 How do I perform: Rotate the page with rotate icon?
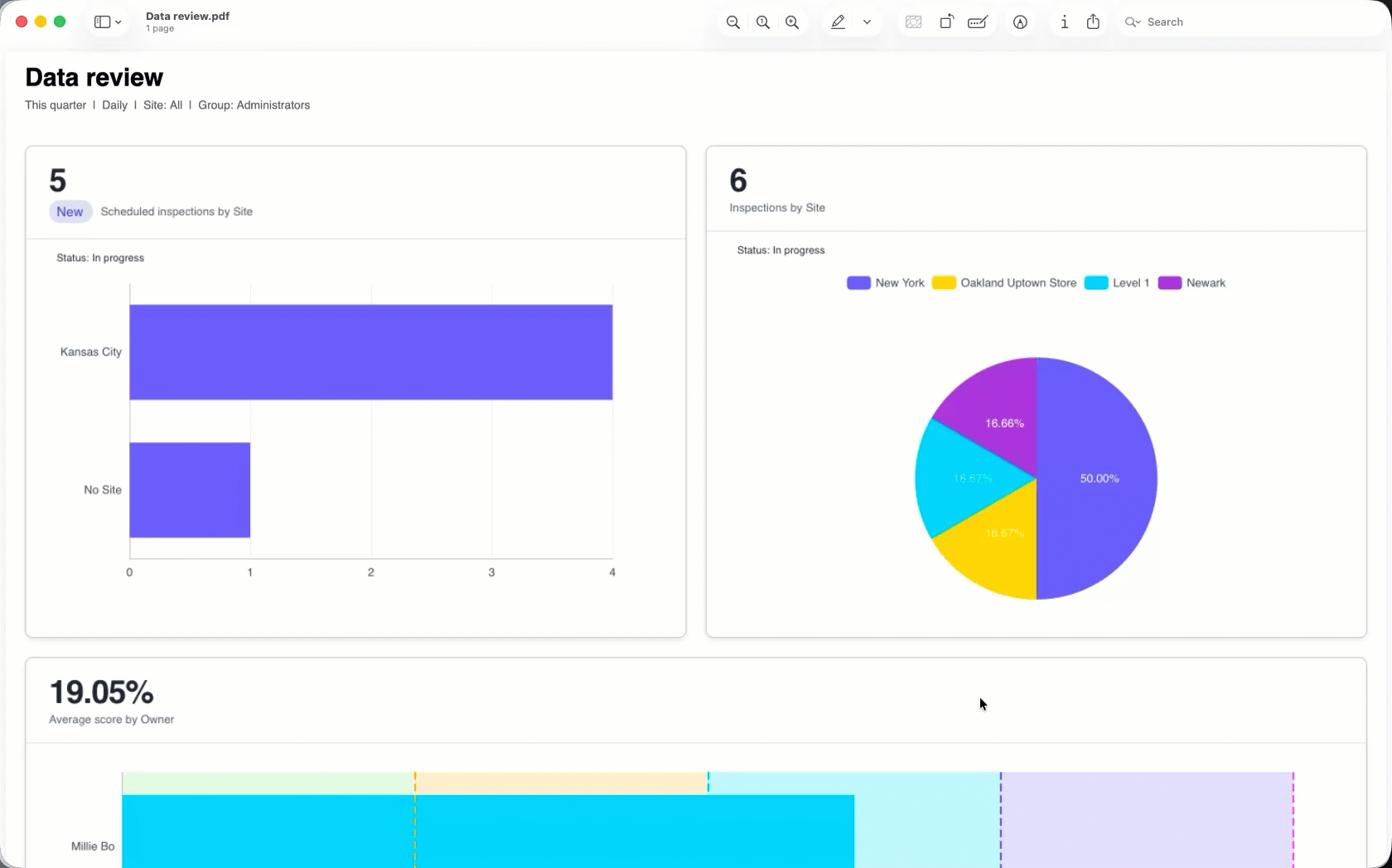coord(946,22)
